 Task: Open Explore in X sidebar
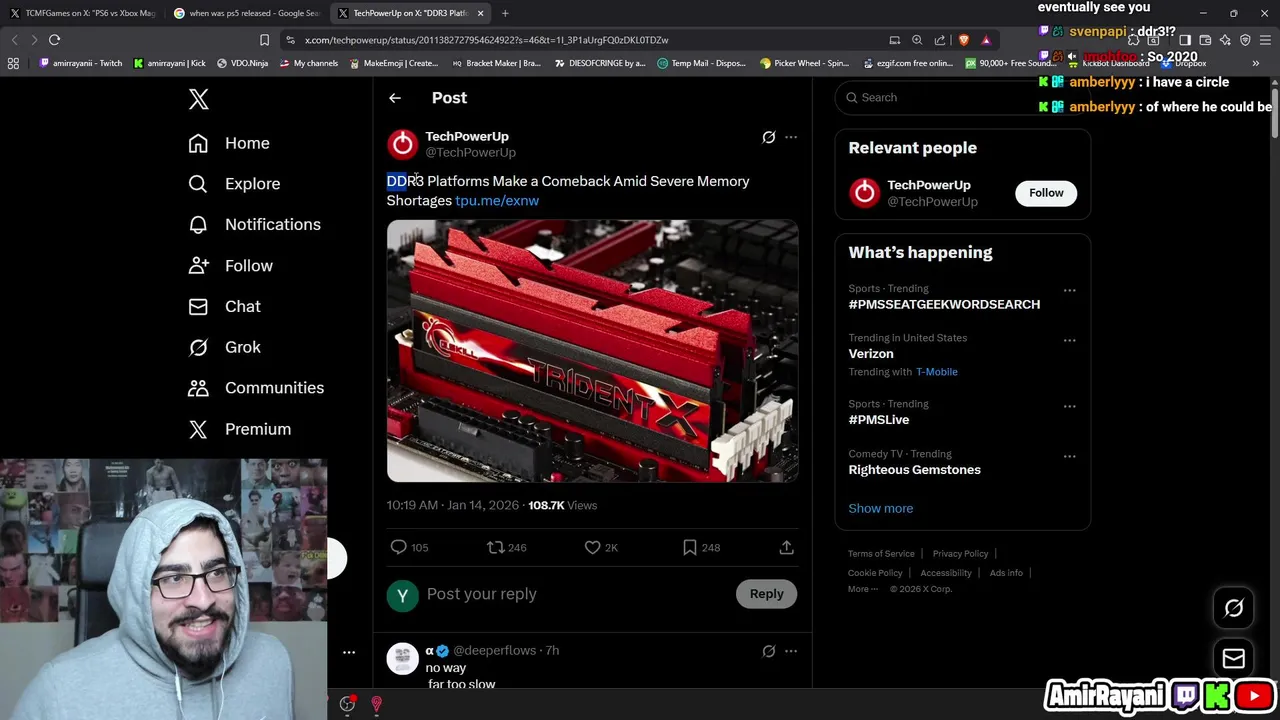point(234,184)
